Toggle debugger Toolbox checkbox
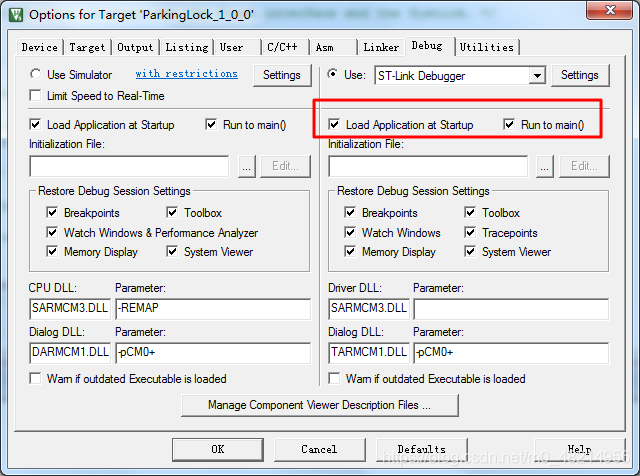The image size is (640, 476). click(x=470, y=212)
